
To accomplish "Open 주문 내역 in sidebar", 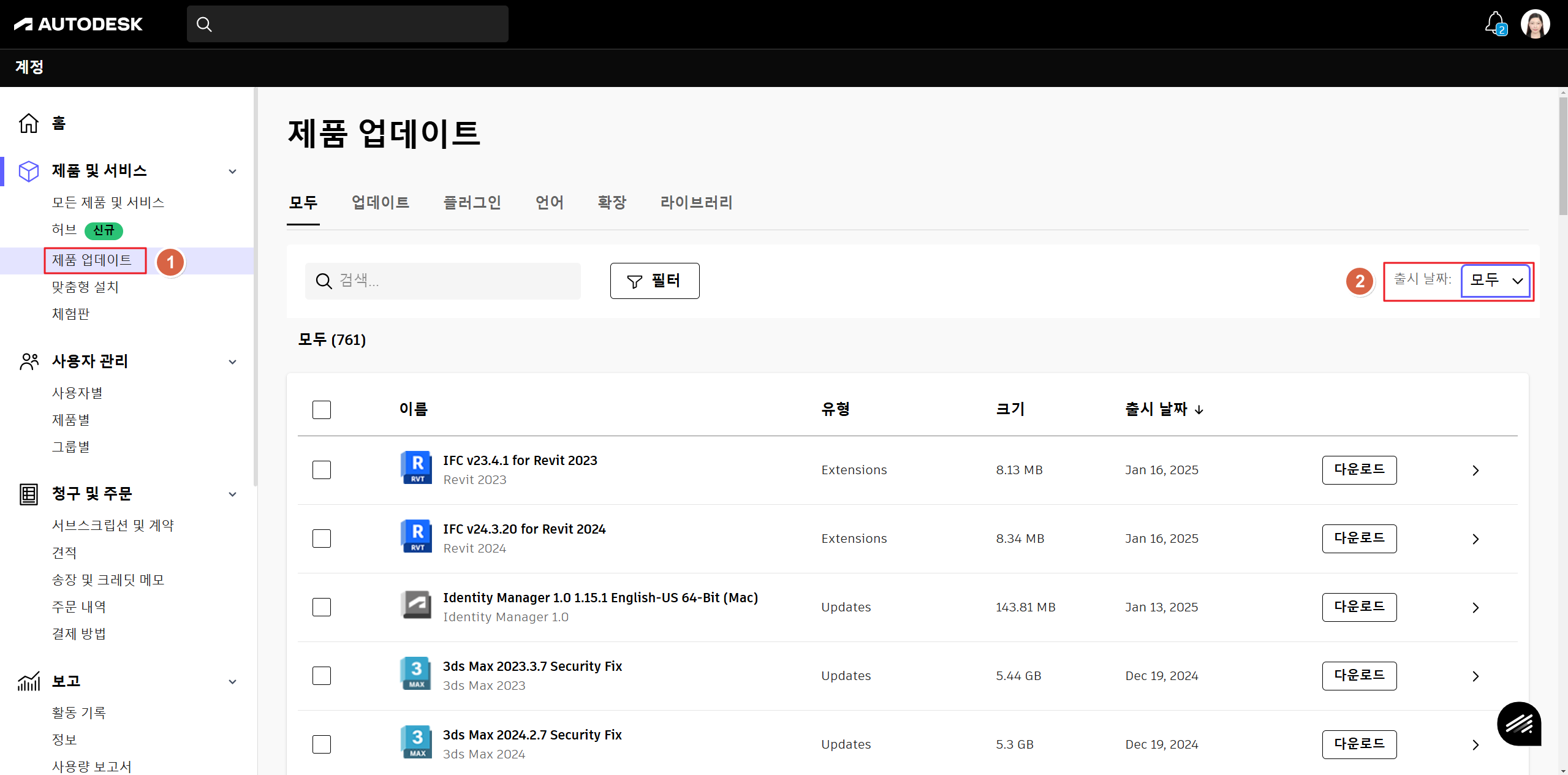I will tap(78, 607).
